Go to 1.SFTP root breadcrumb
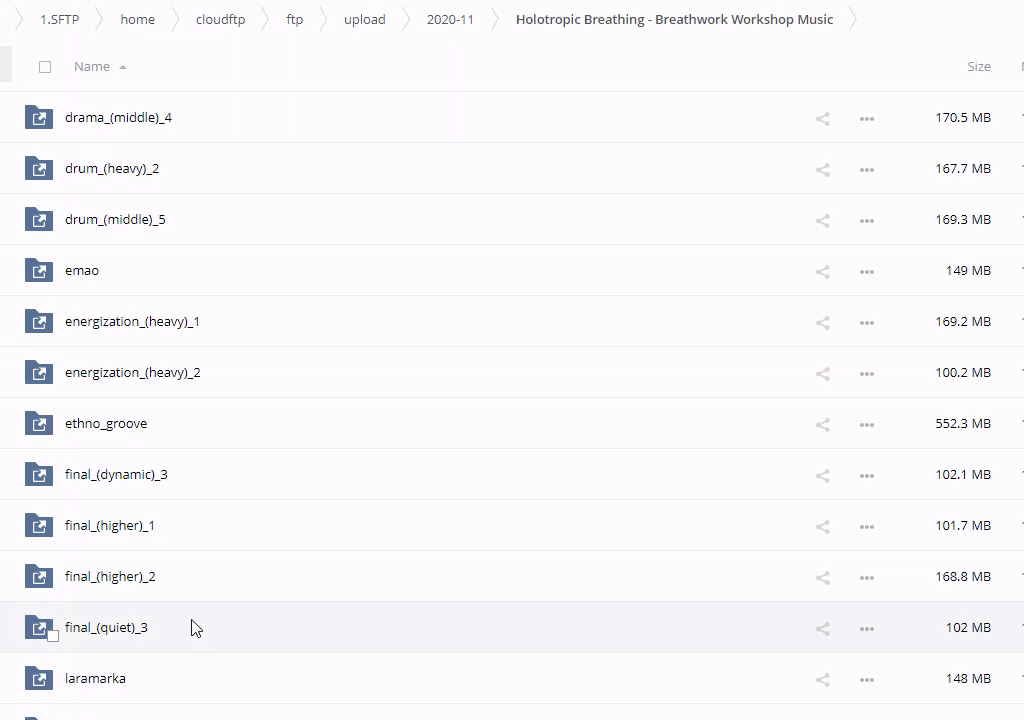The width and height of the screenshot is (1024, 720). click(x=59, y=19)
